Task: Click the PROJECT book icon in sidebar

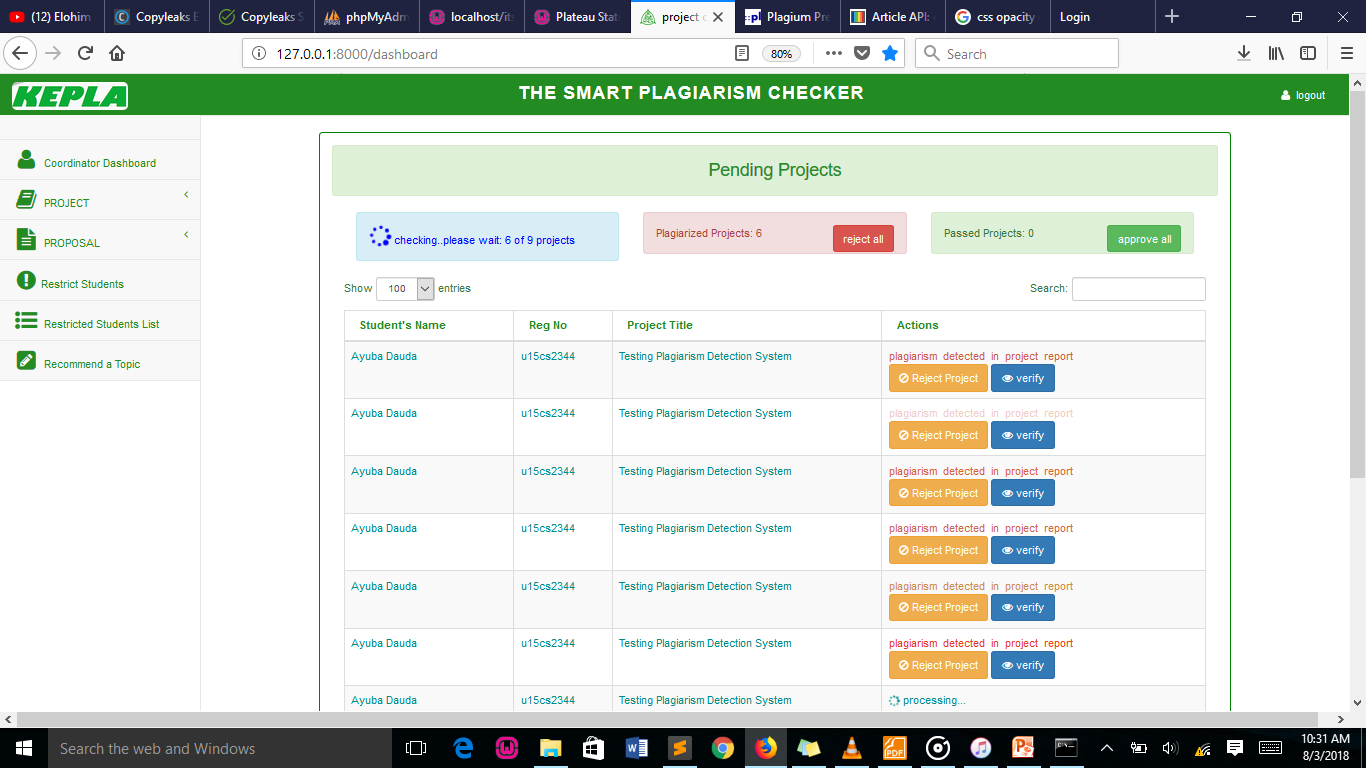Action: pos(24,200)
